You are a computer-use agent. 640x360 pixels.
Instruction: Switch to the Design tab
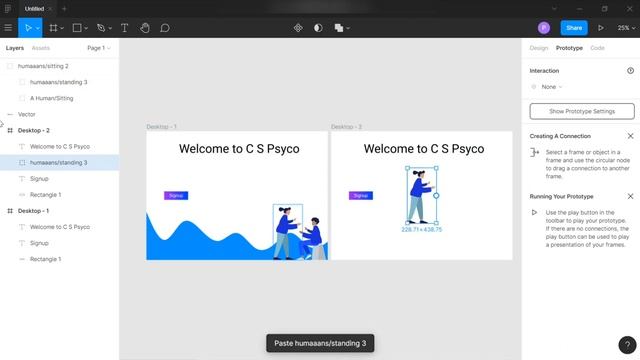pyautogui.click(x=539, y=48)
